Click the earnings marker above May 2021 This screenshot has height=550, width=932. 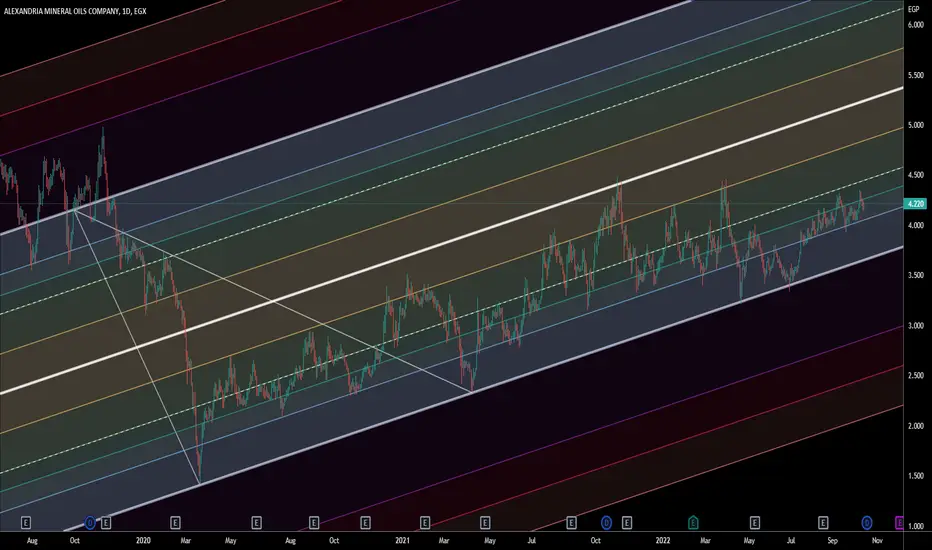point(485,523)
